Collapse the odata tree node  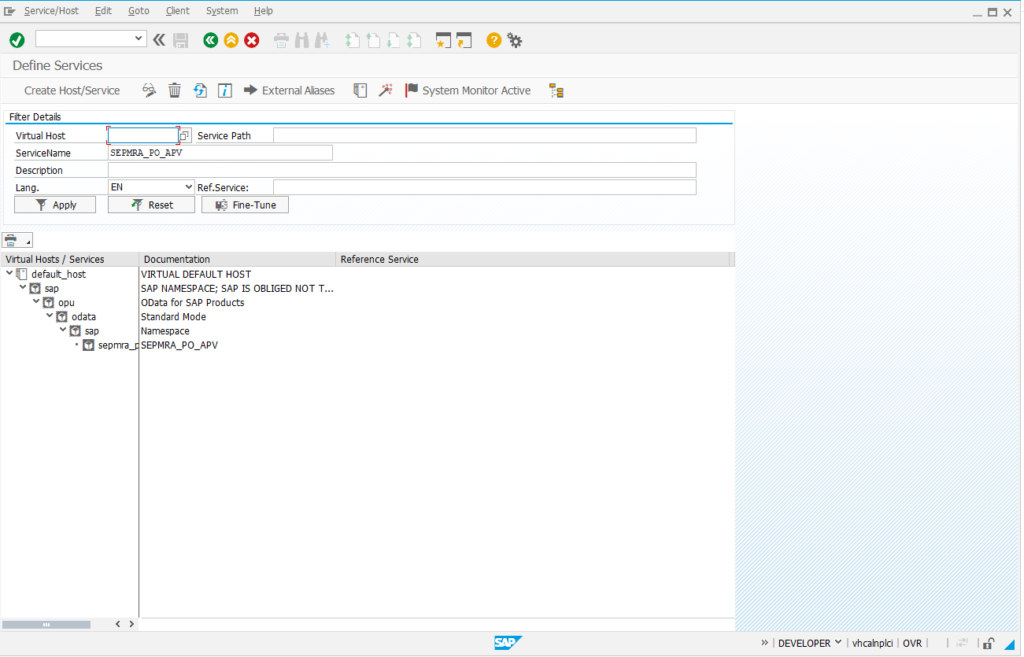(50, 315)
